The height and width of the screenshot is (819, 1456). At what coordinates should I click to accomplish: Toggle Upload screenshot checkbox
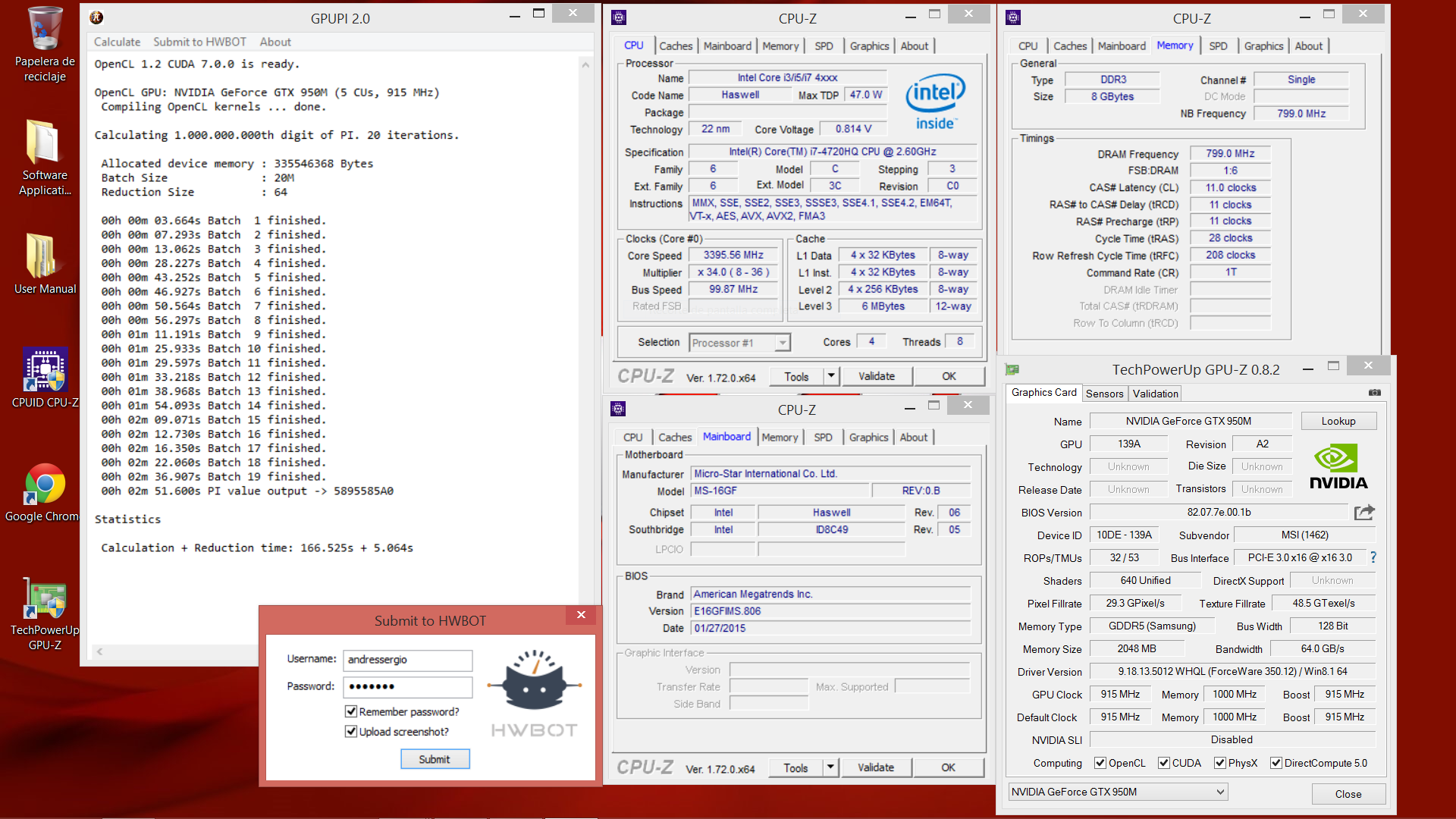(x=351, y=731)
